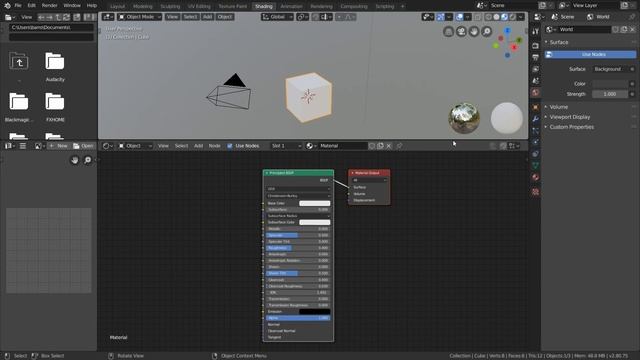The height and width of the screenshot is (360, 640).
Task: Switch to the Compositing workspace tab
Action: 354,7
